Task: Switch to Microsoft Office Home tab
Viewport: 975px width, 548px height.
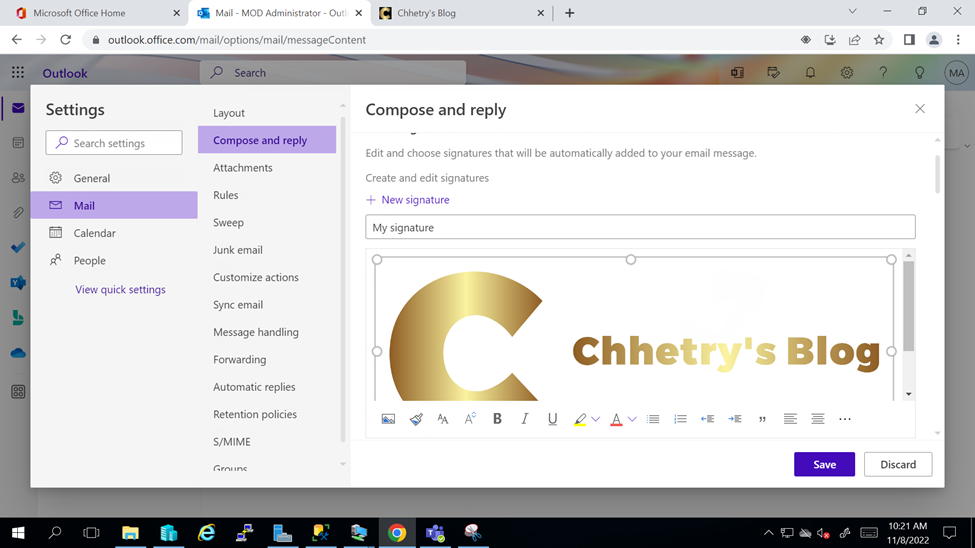Action: [98, 13]
